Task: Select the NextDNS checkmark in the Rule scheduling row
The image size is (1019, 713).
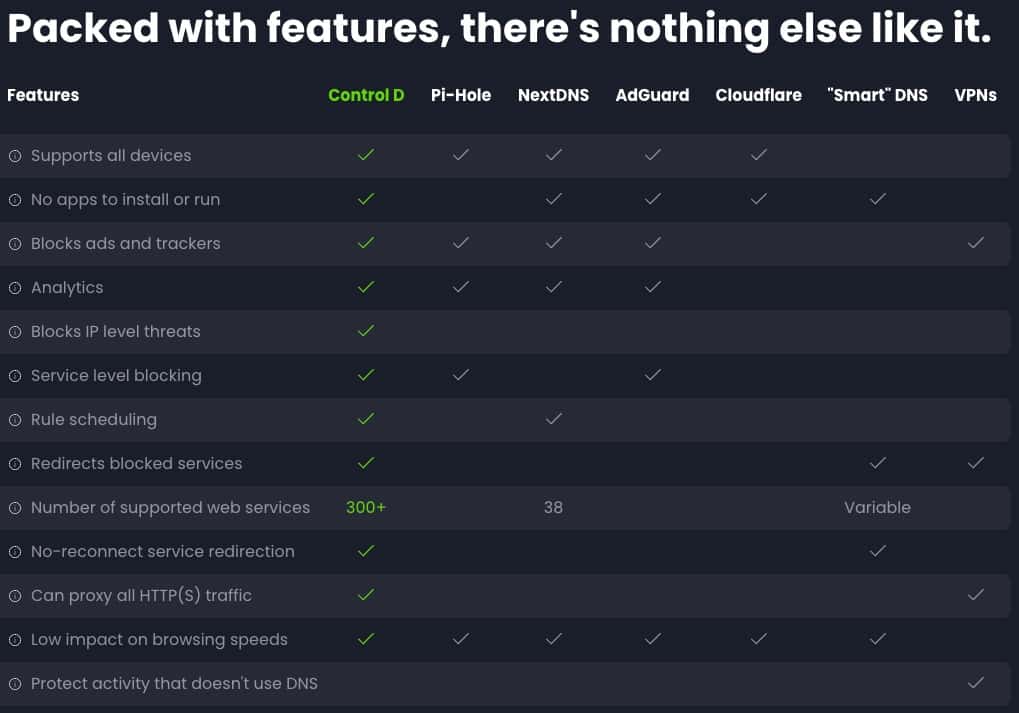Action: pos(554,419)
